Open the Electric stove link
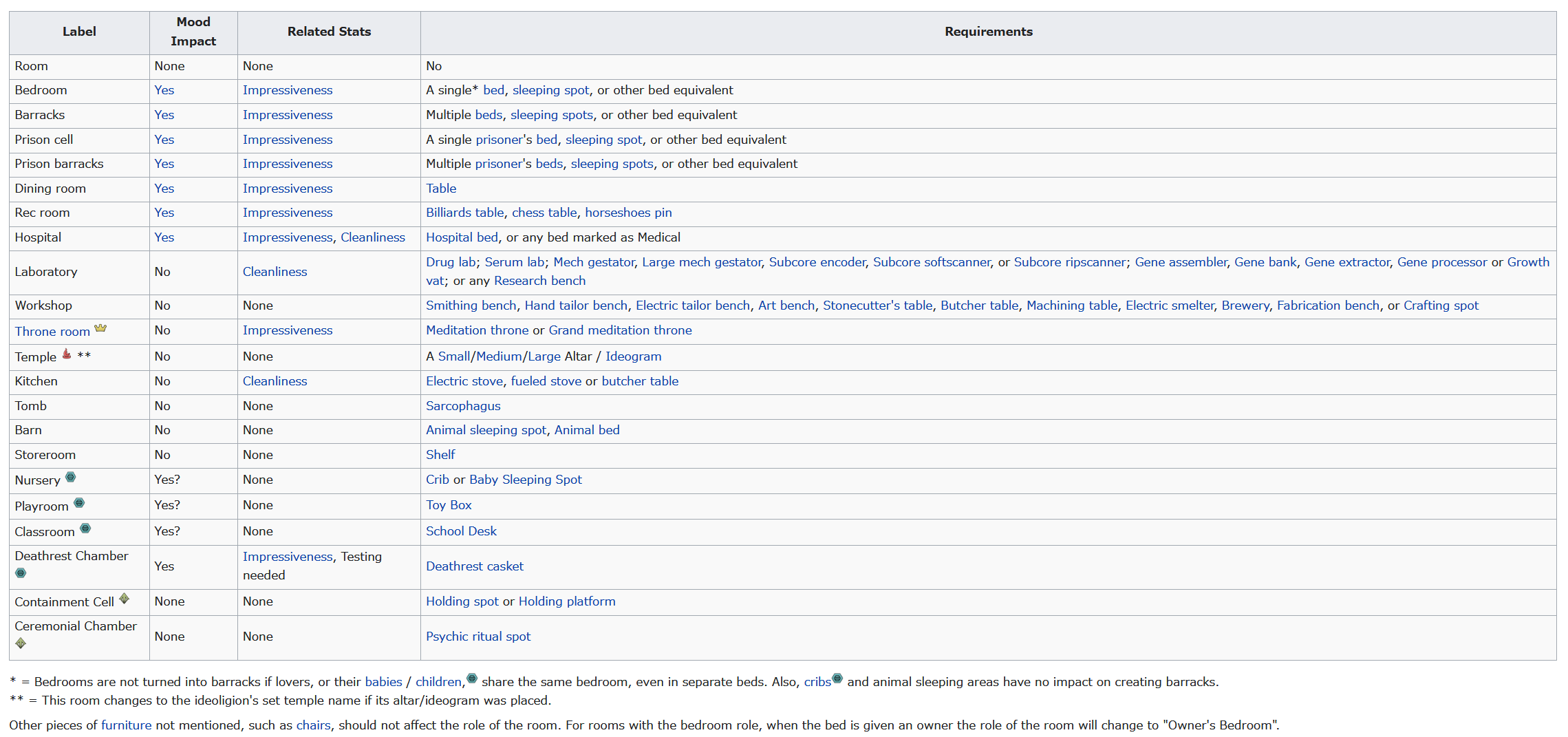The image size is (1568, 737). tap(464, 381)
